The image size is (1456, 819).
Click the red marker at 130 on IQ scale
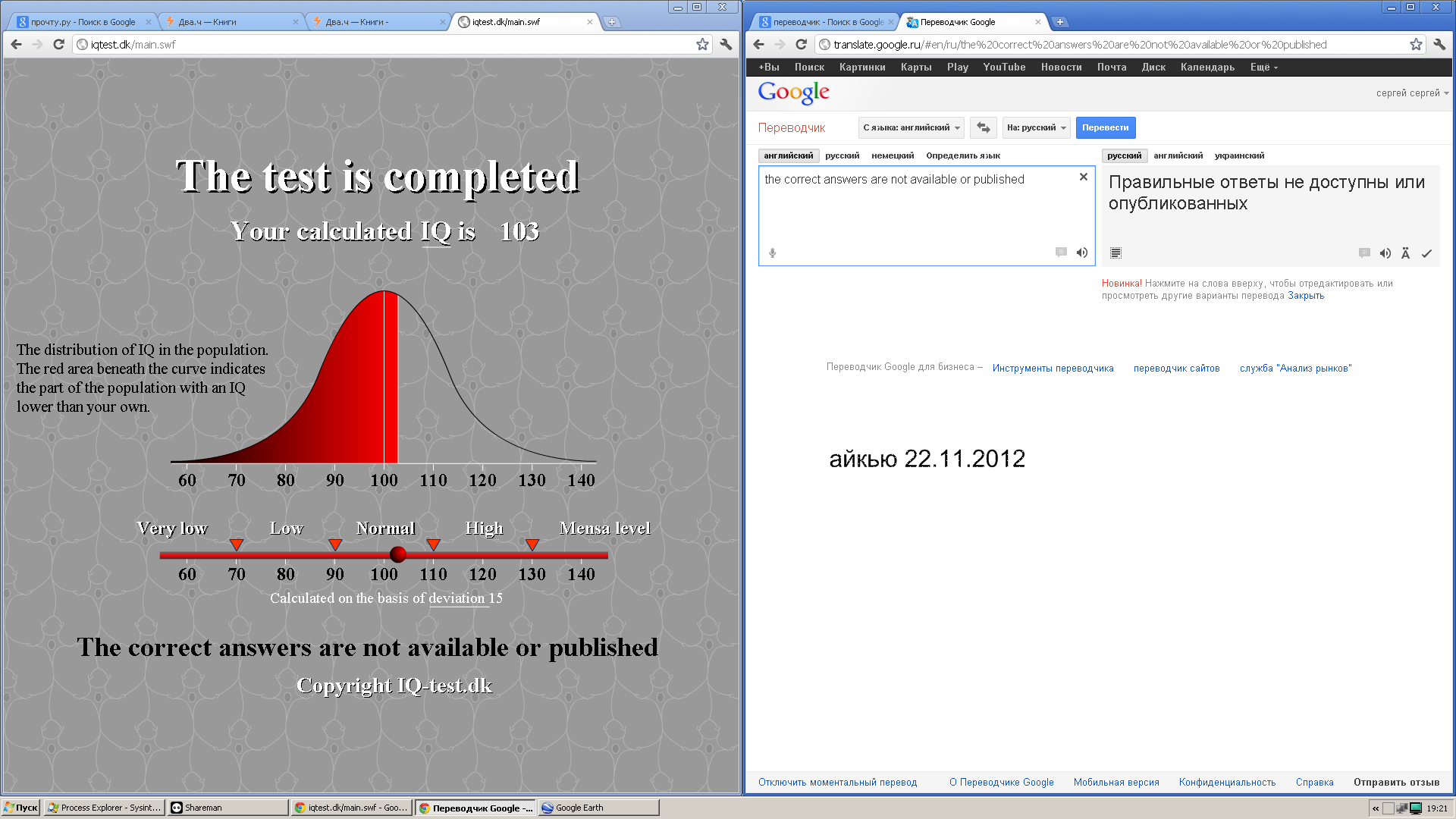point(532,544)
